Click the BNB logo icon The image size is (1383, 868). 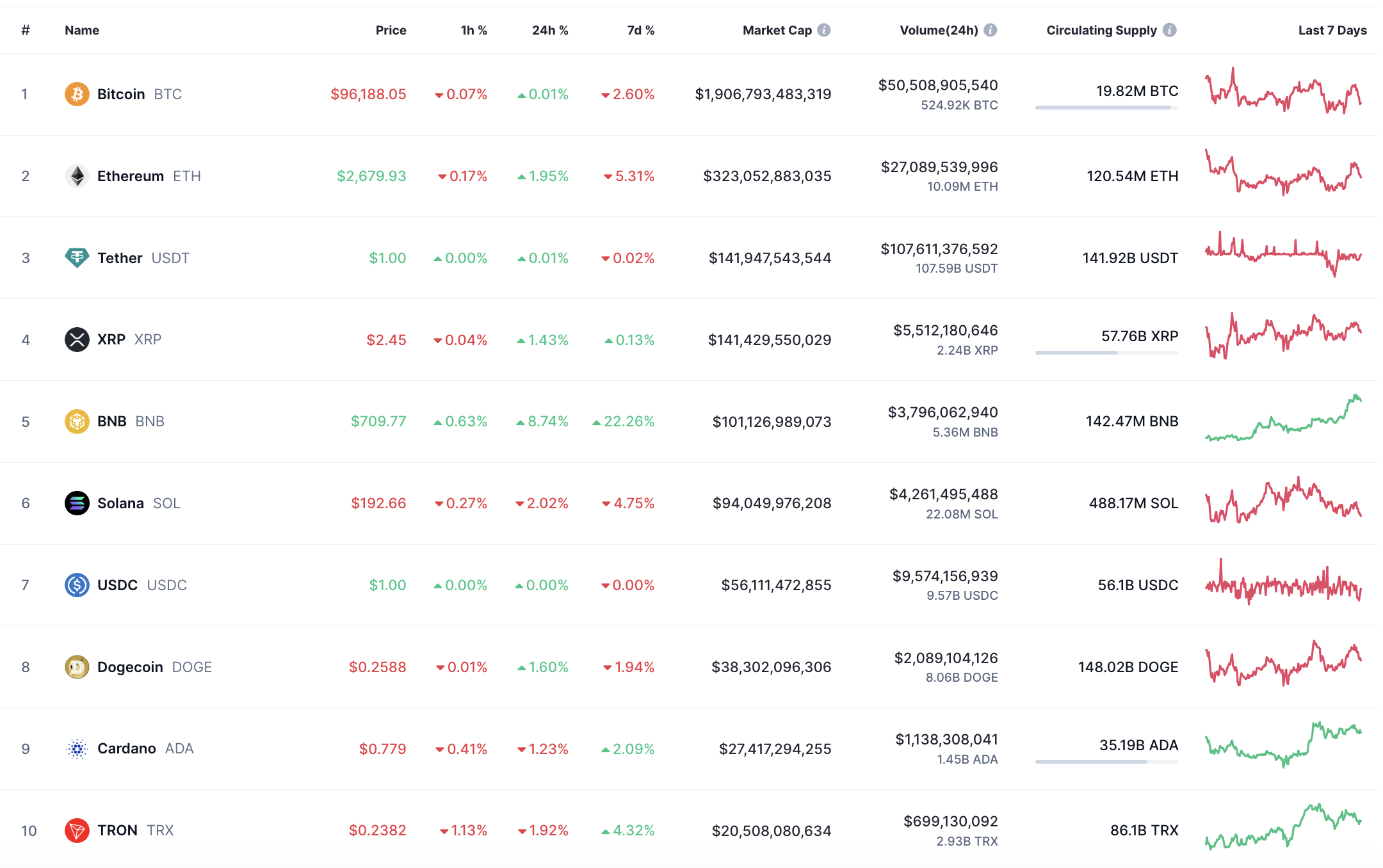(77, 421)
